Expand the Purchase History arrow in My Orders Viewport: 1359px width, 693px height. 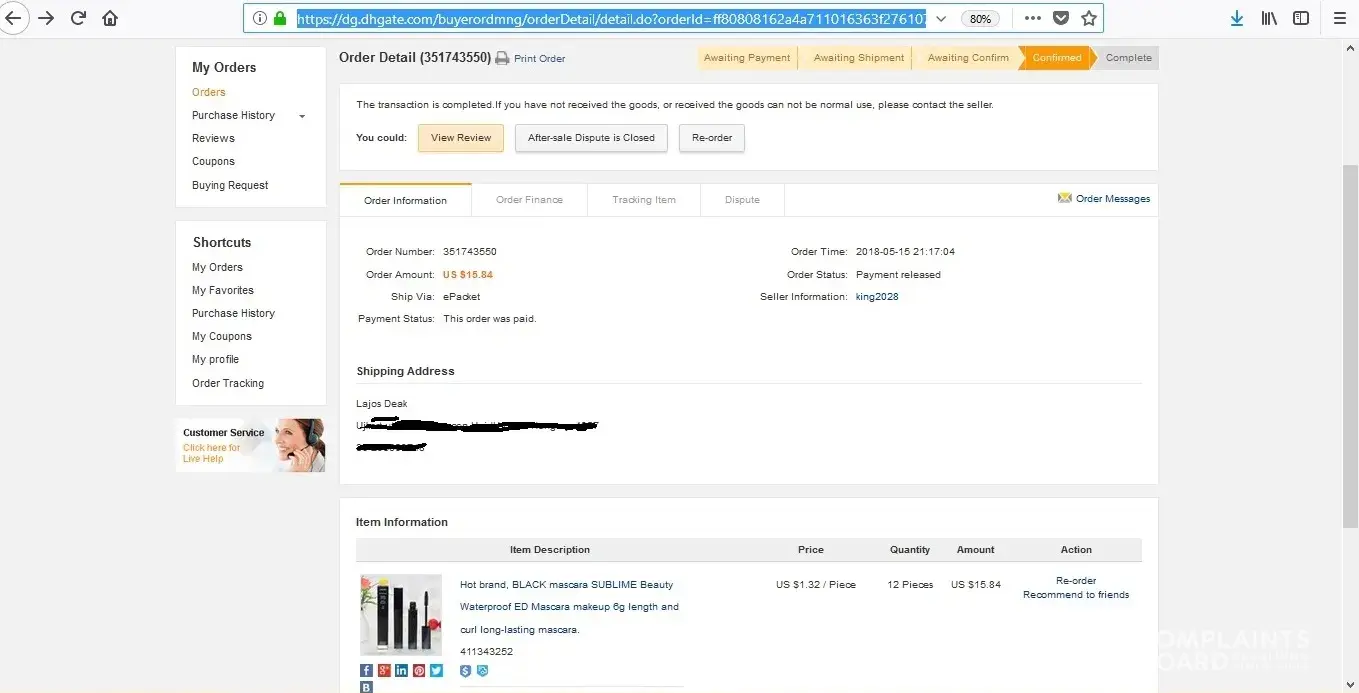pos(302,116)
